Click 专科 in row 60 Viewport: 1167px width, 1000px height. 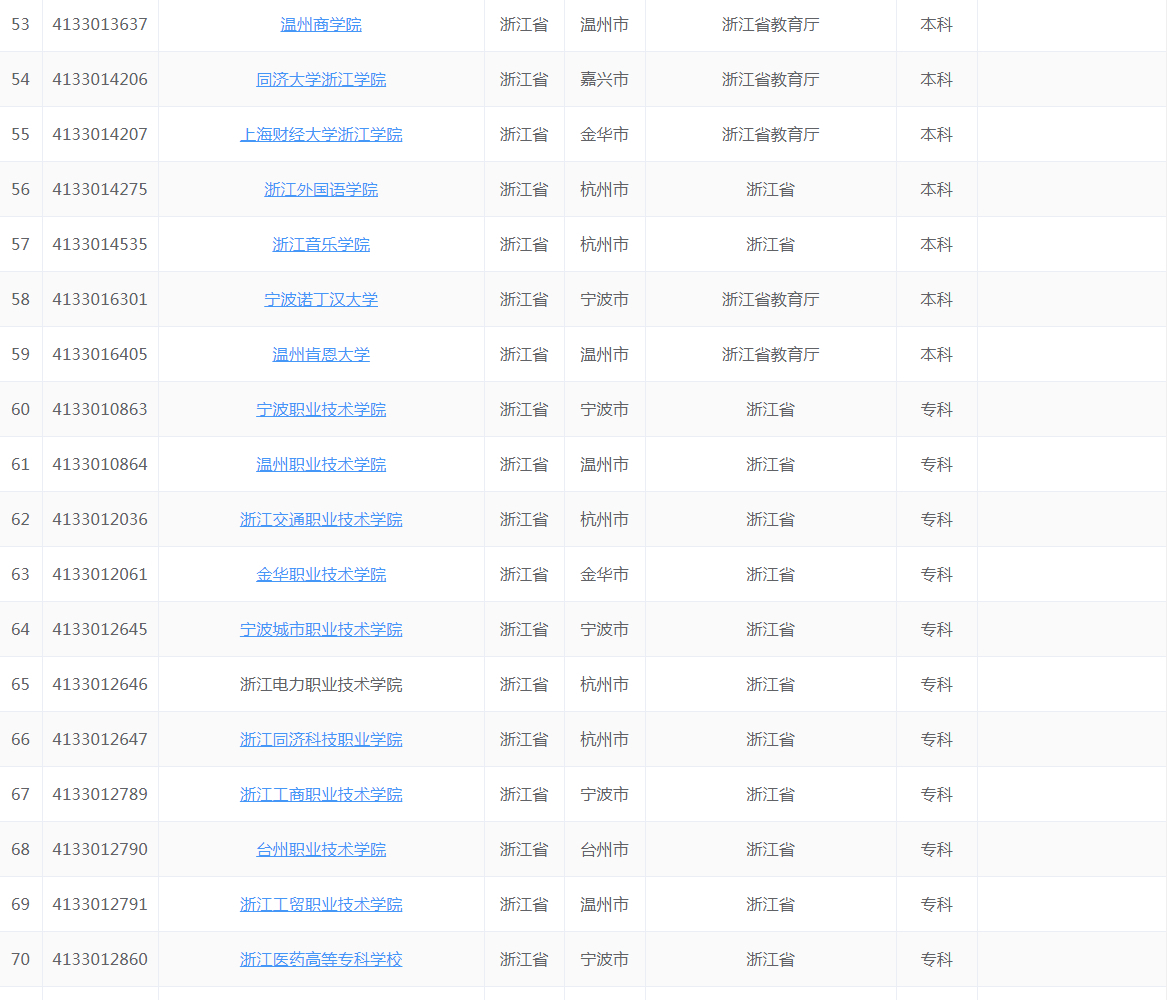[x=936, y=410]
